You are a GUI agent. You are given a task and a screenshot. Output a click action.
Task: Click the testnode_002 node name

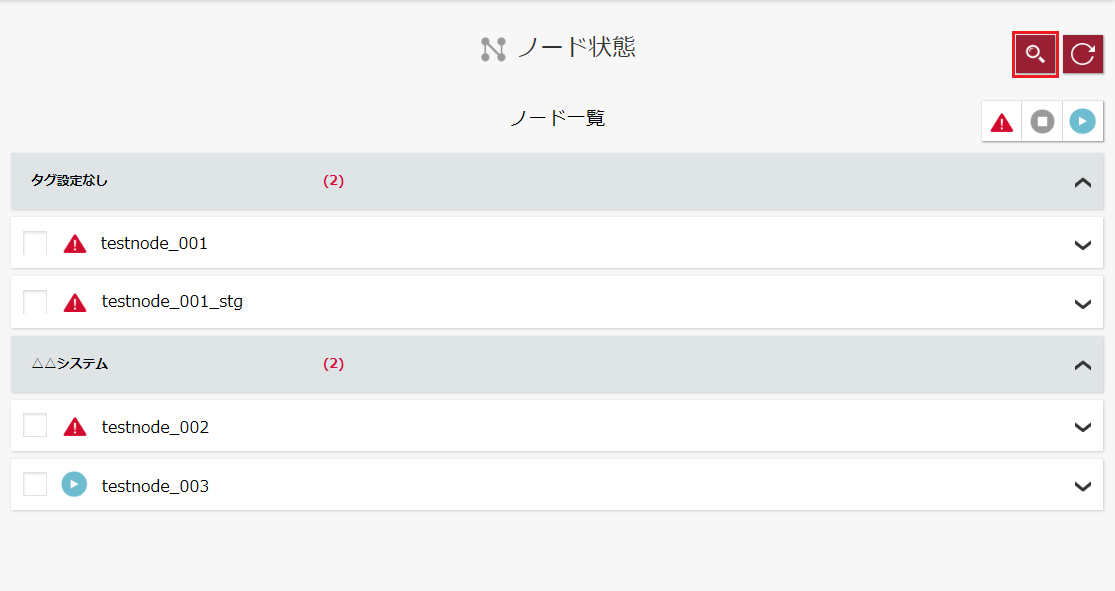pyautogui.click(x=155, y=427)
